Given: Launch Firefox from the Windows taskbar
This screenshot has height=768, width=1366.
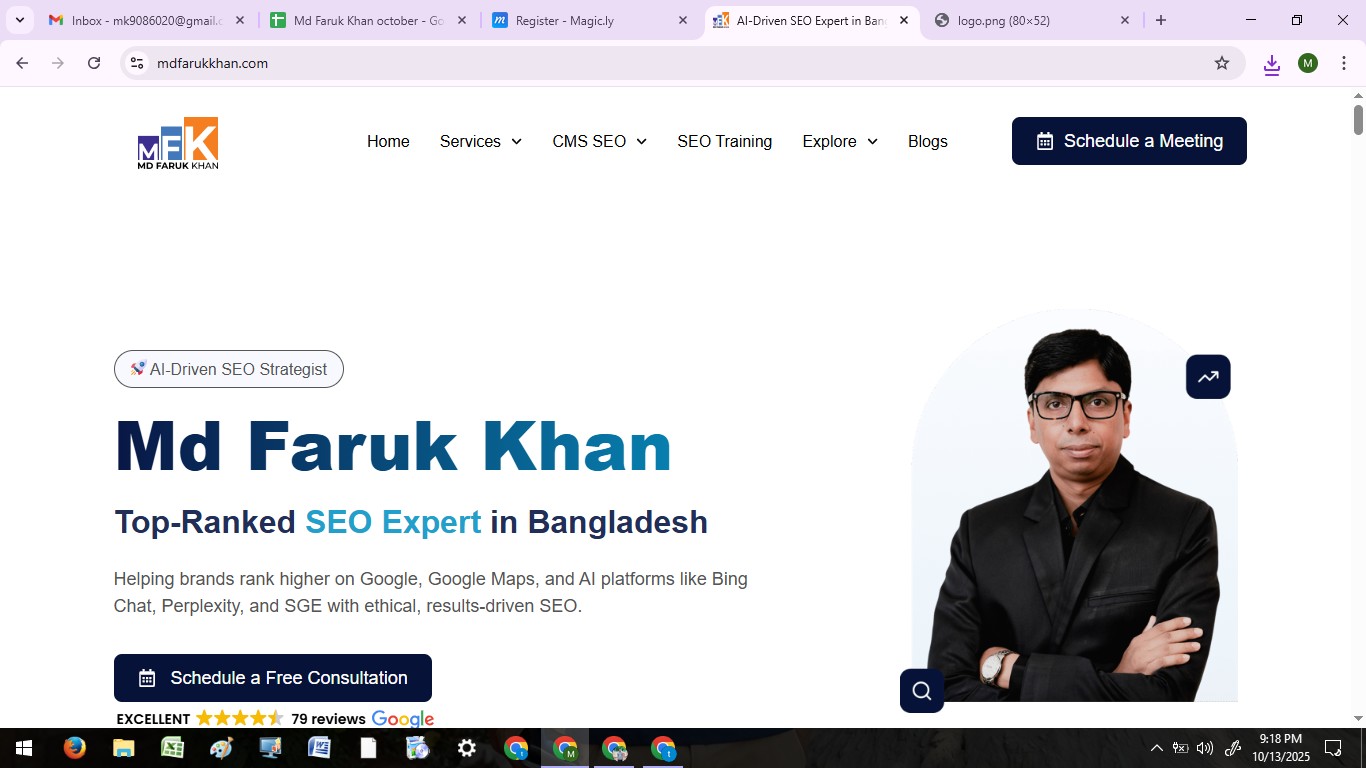Looking at the screenshot, I should 75,748.
